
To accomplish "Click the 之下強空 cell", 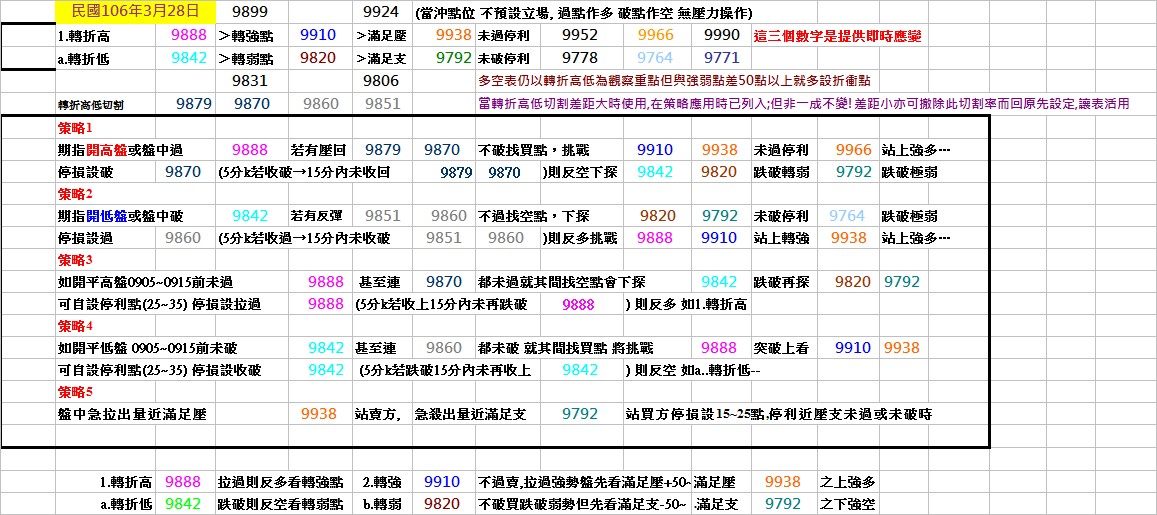I will point(848,505).
